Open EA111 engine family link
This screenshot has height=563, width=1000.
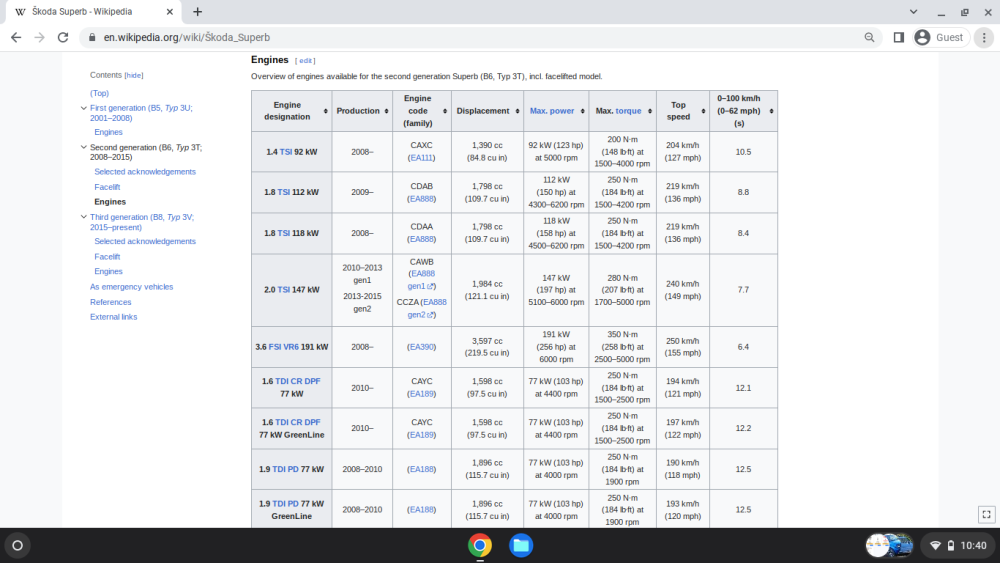tap(422, 158)
